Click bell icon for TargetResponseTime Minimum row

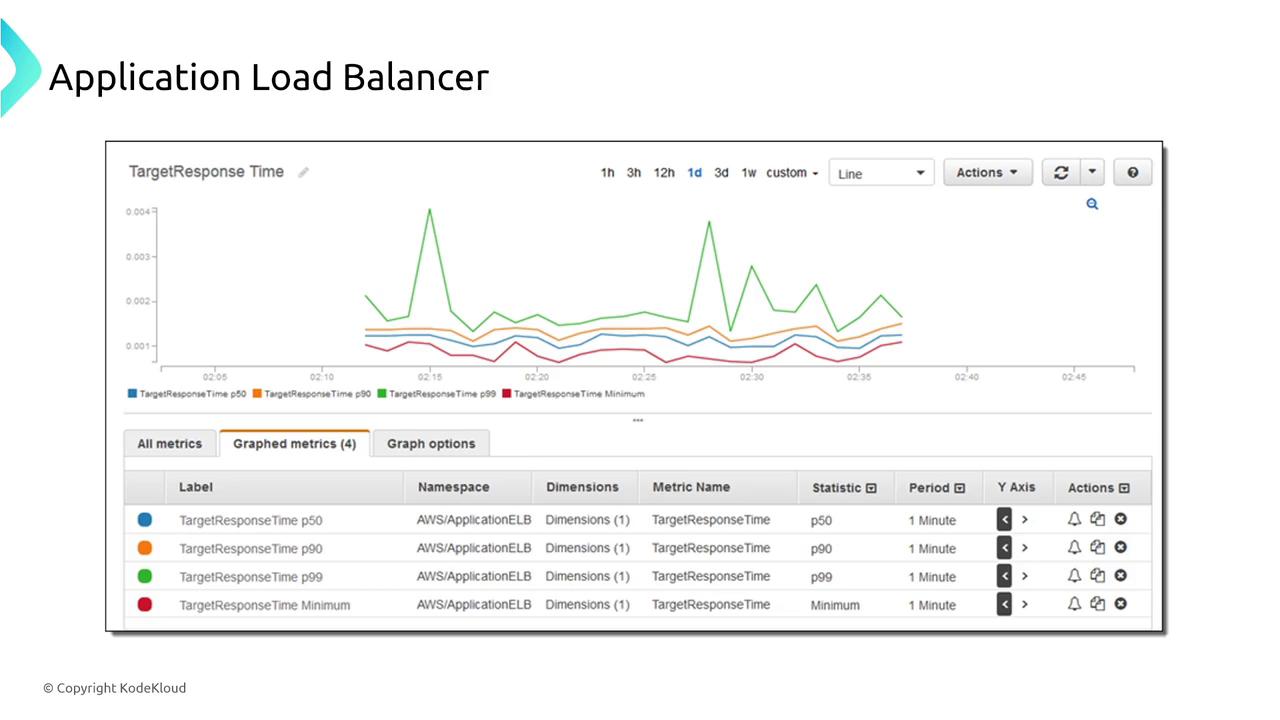(1074, 603)
